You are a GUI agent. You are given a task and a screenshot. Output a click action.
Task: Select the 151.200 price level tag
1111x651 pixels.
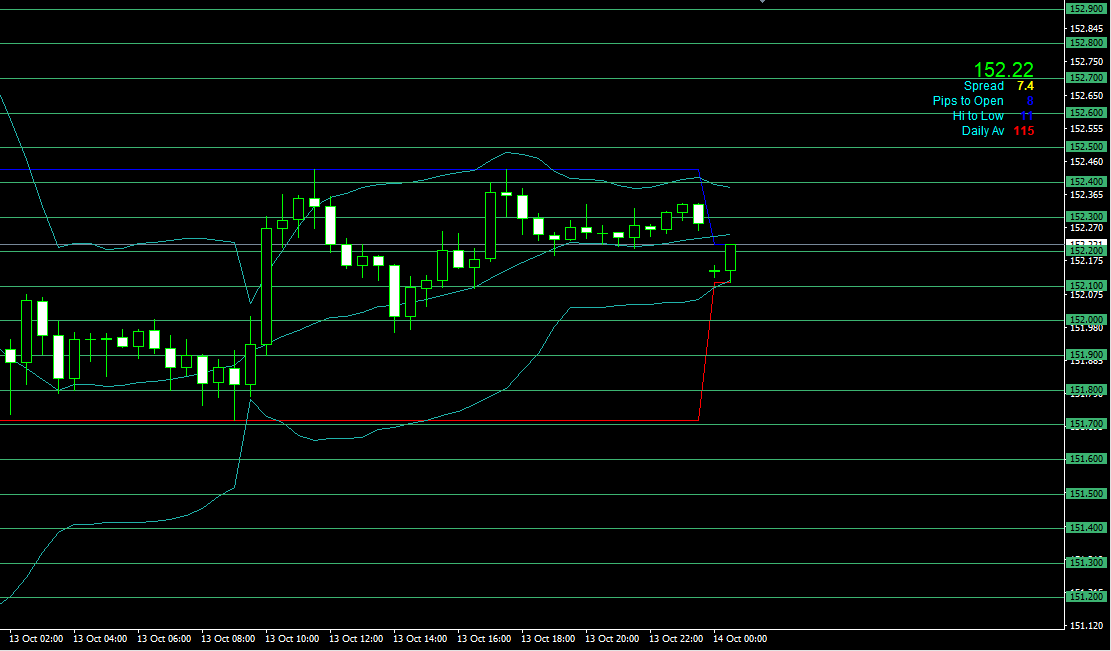(x=1086, y=597)
